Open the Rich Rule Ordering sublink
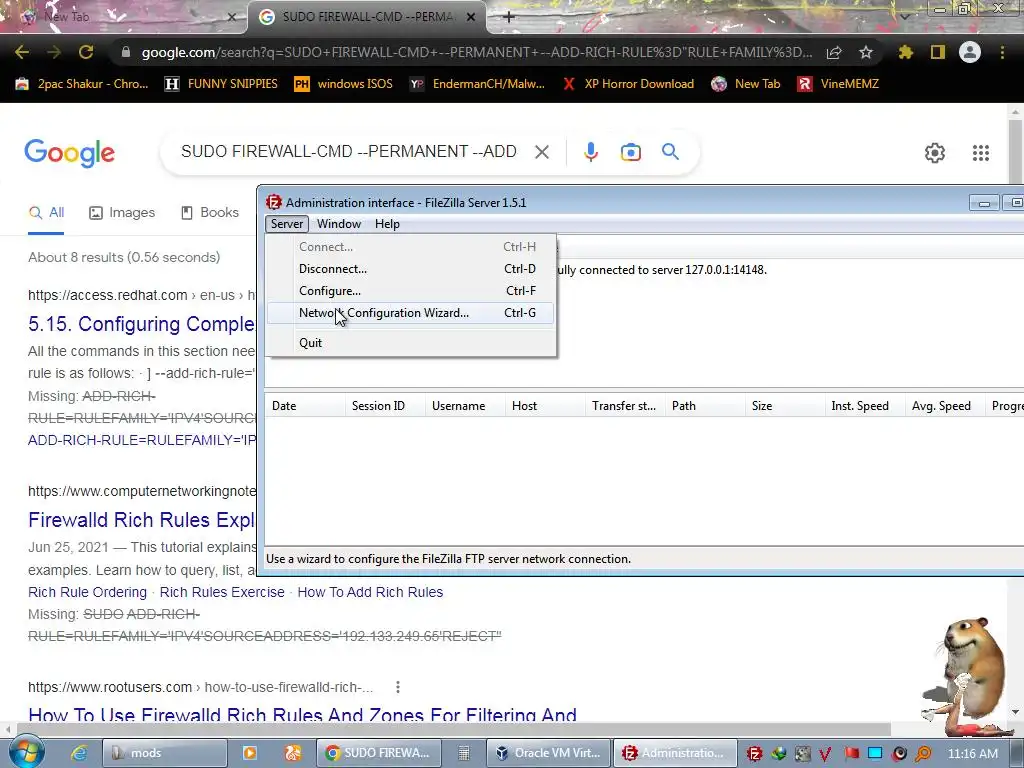1024x768 pixels. pos(88,592)
